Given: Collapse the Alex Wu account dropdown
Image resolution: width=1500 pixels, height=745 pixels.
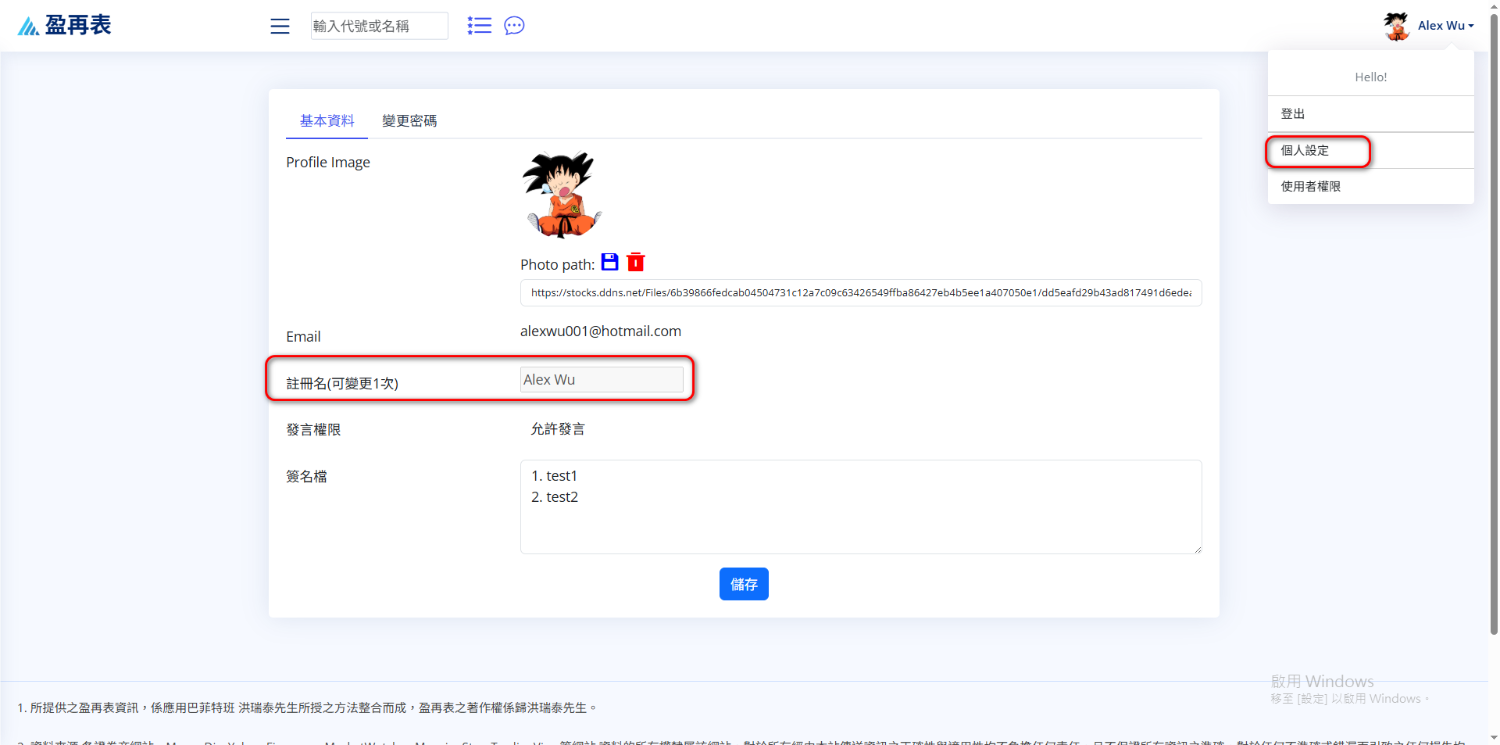Looking at the screenshot, I should [x=1445, y=26].
